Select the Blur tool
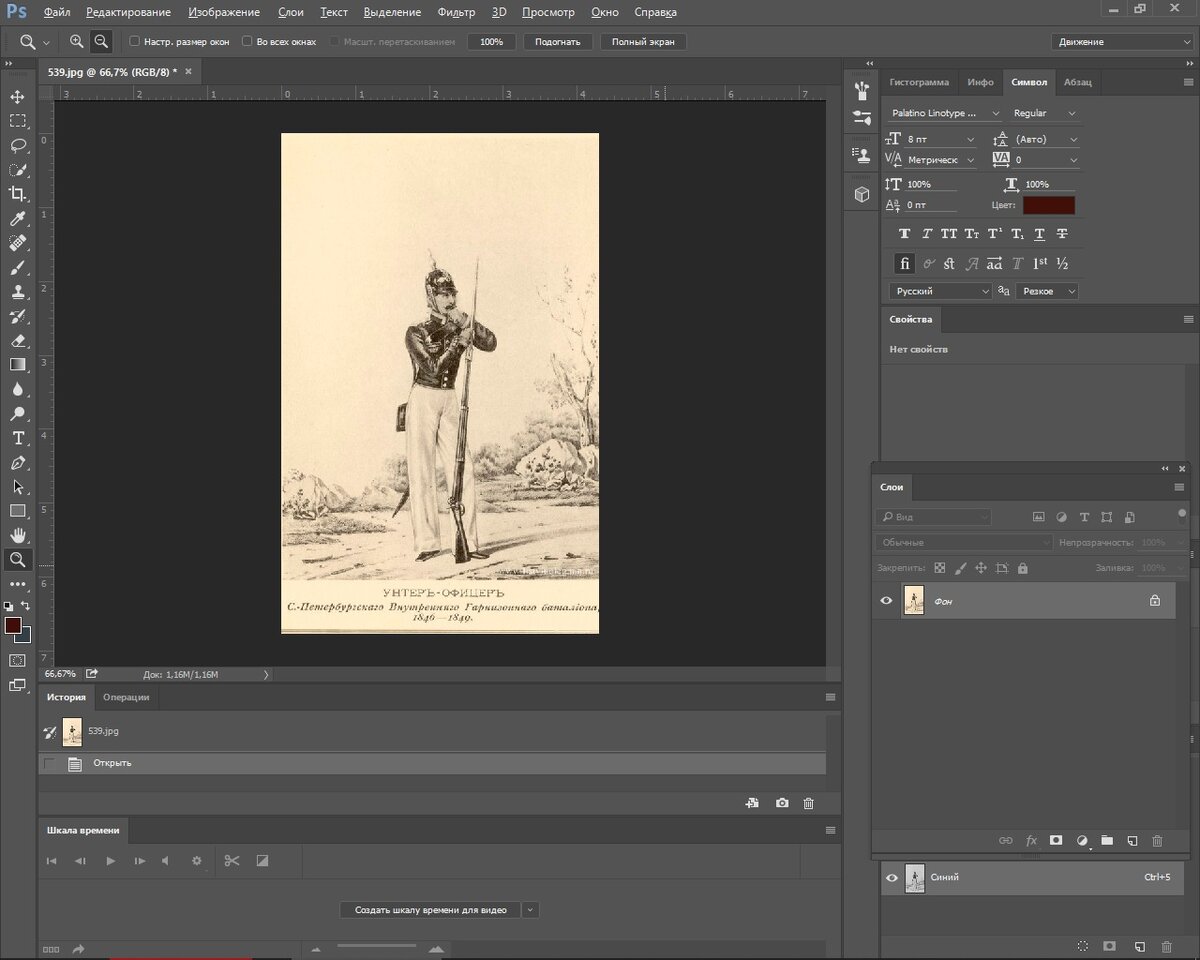This screenshot has width=1200, height=960. coord(17,389)
